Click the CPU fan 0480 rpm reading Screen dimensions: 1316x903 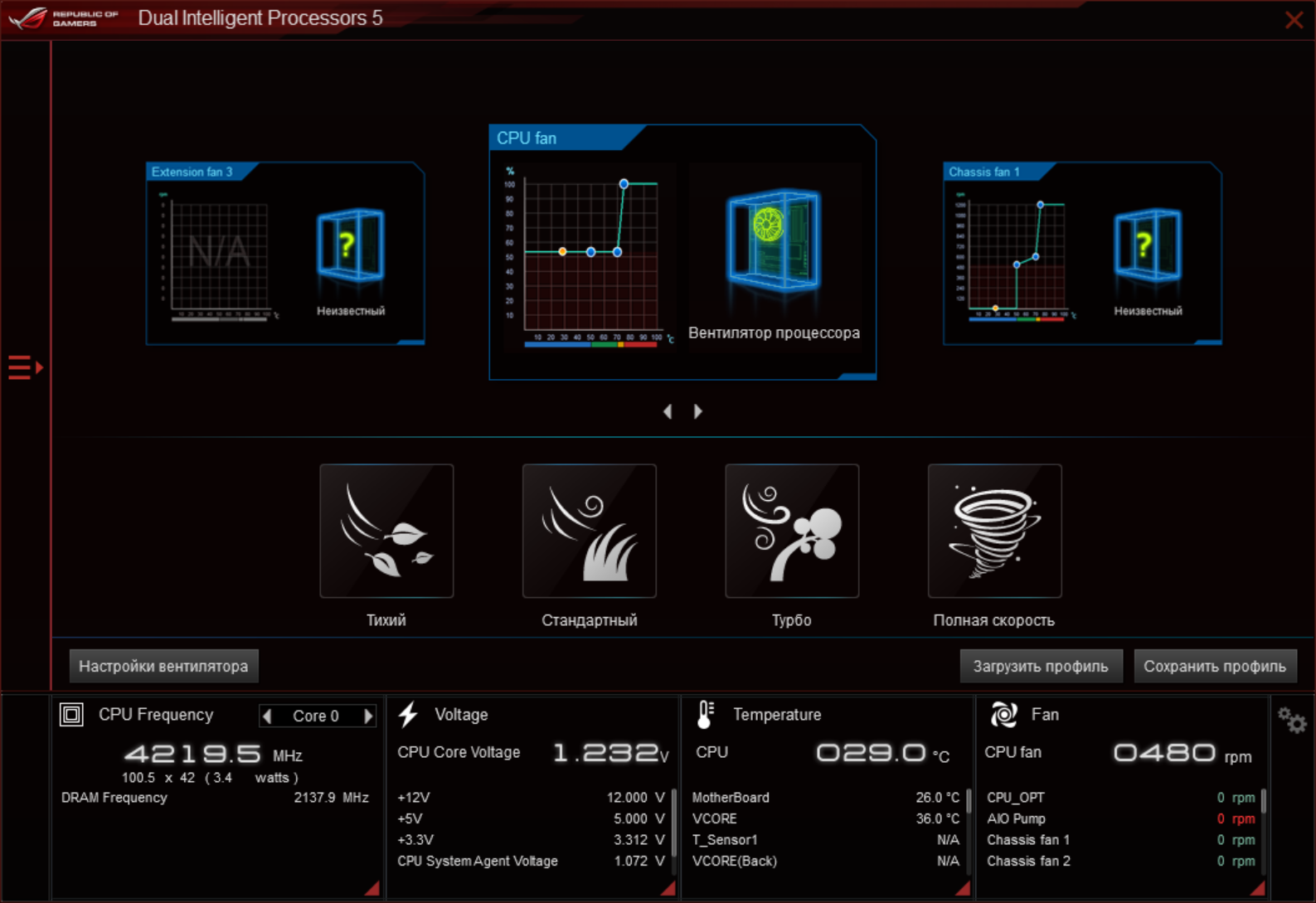coord(1182,752)
